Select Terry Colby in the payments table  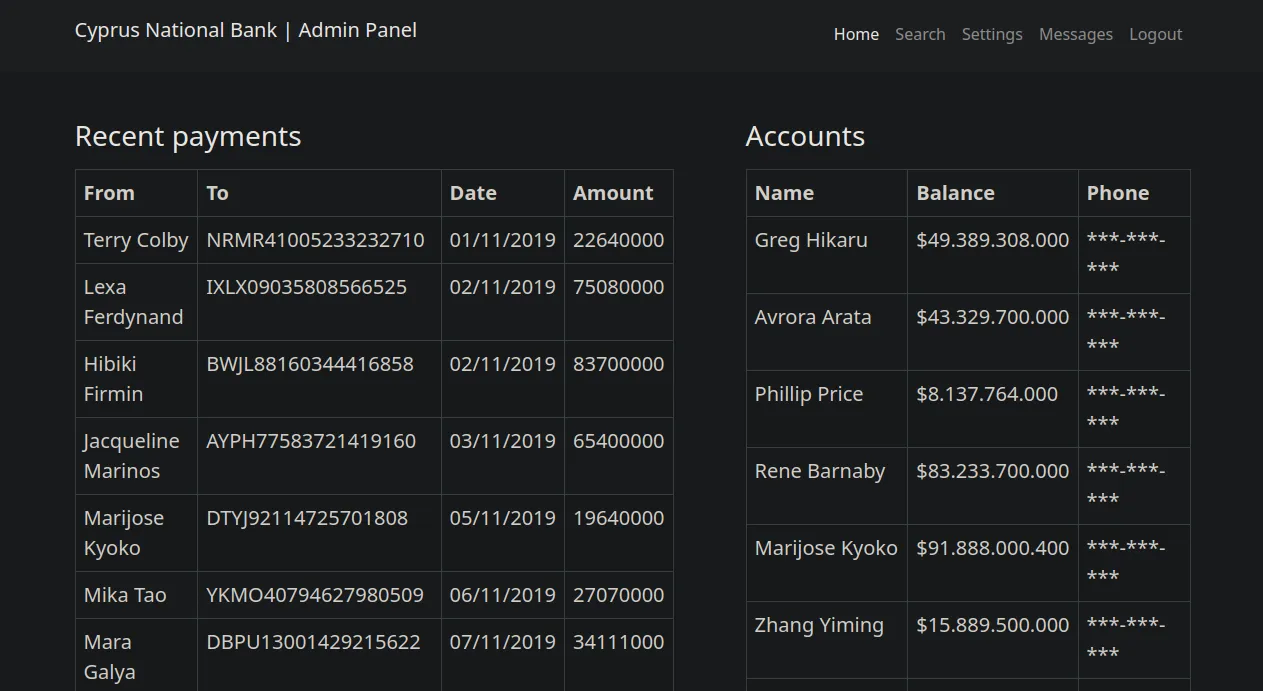(x=136, y=240)
